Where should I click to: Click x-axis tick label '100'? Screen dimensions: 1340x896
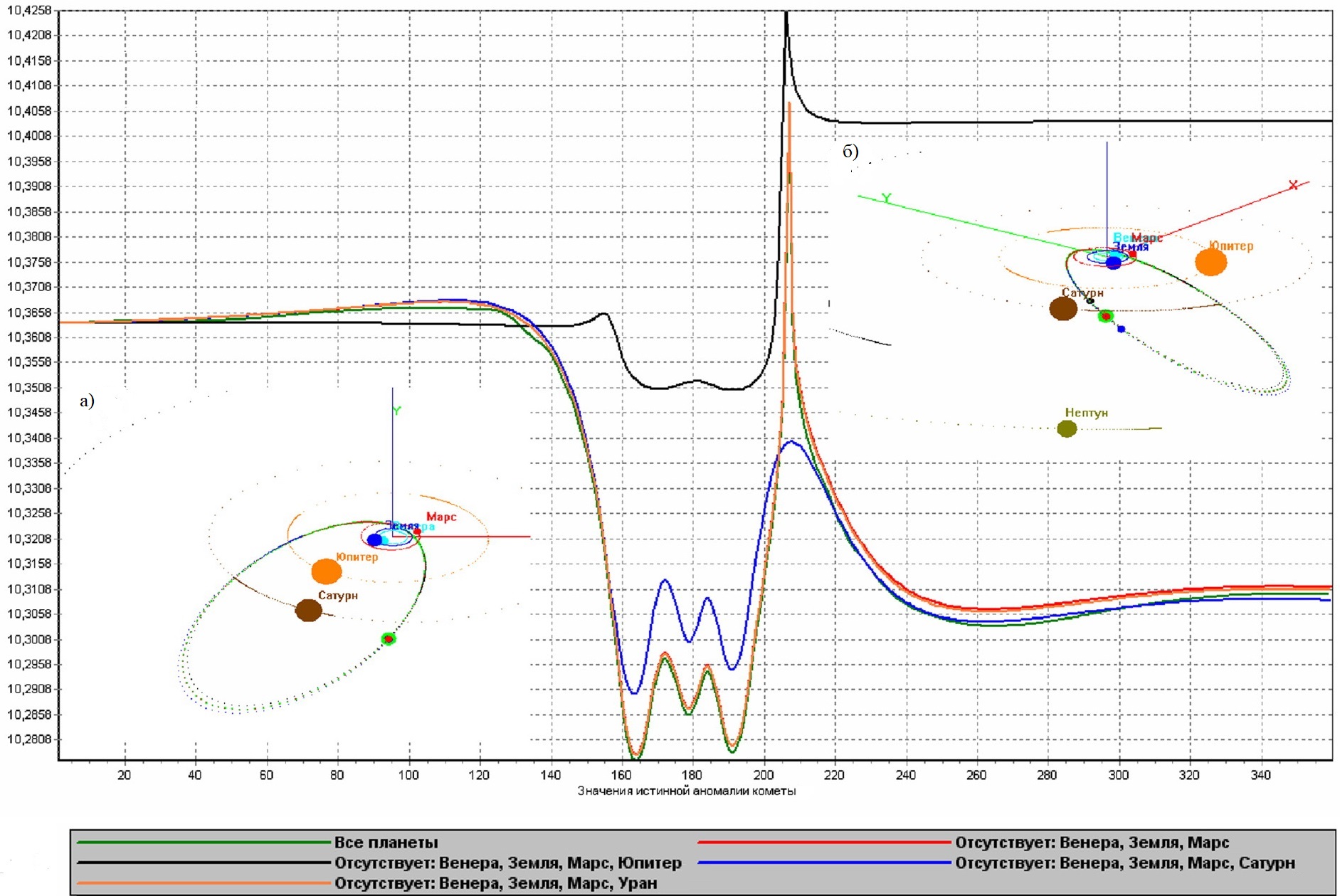tap(408, 775)
